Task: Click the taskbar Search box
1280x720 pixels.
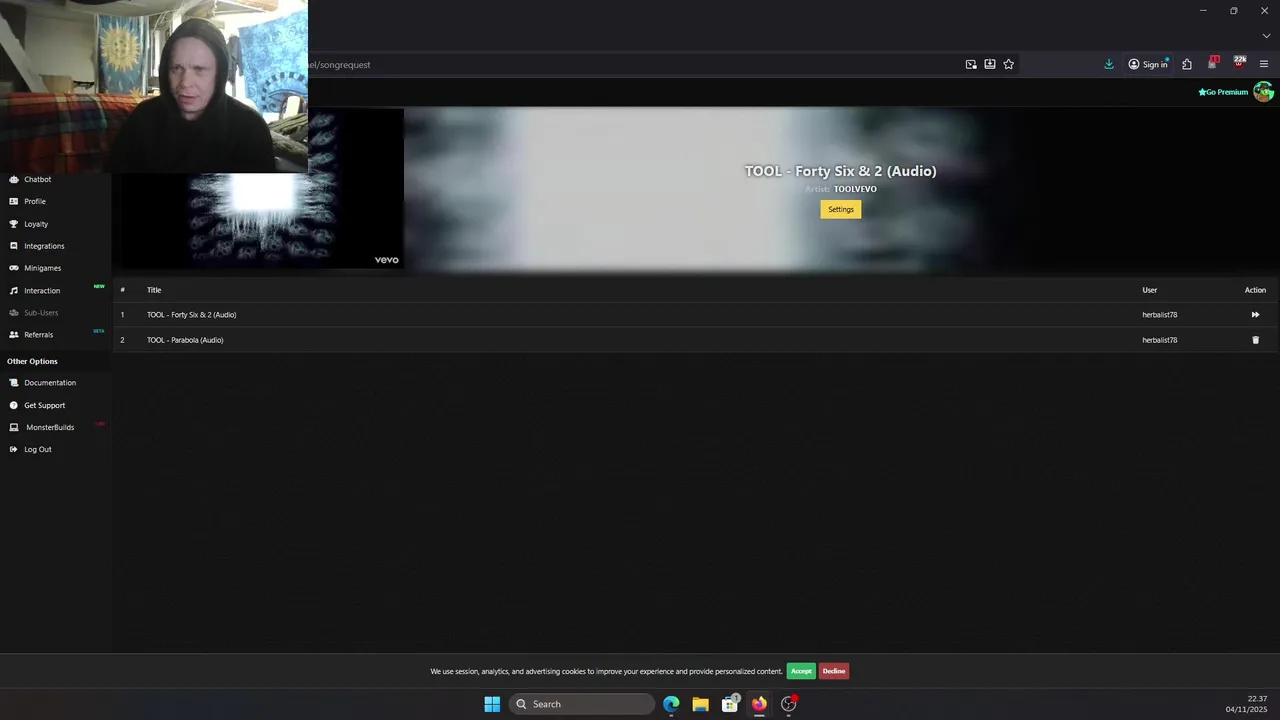Action: [582, 704]
